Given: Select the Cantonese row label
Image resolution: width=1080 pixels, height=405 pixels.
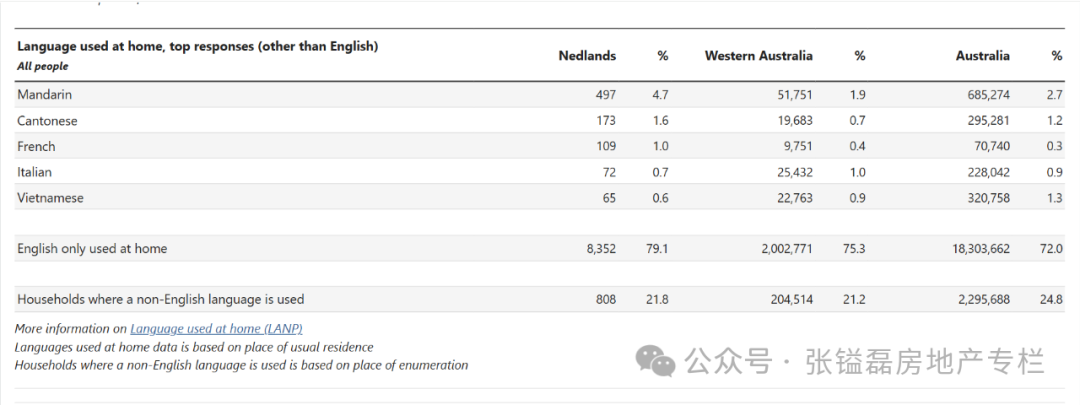Looking at the screenshot, I should [48, 121].
